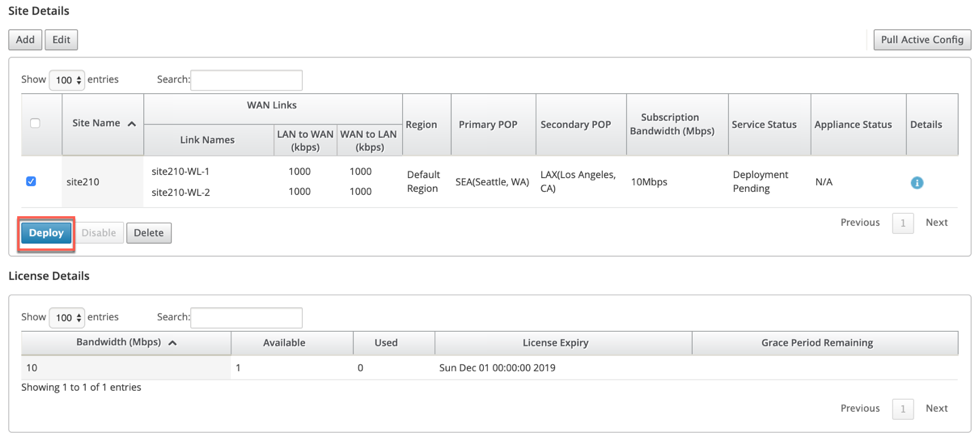The height and width of the screenshot is (435, 974).
Task: Click the Used column header
Action: click(394, 342)
